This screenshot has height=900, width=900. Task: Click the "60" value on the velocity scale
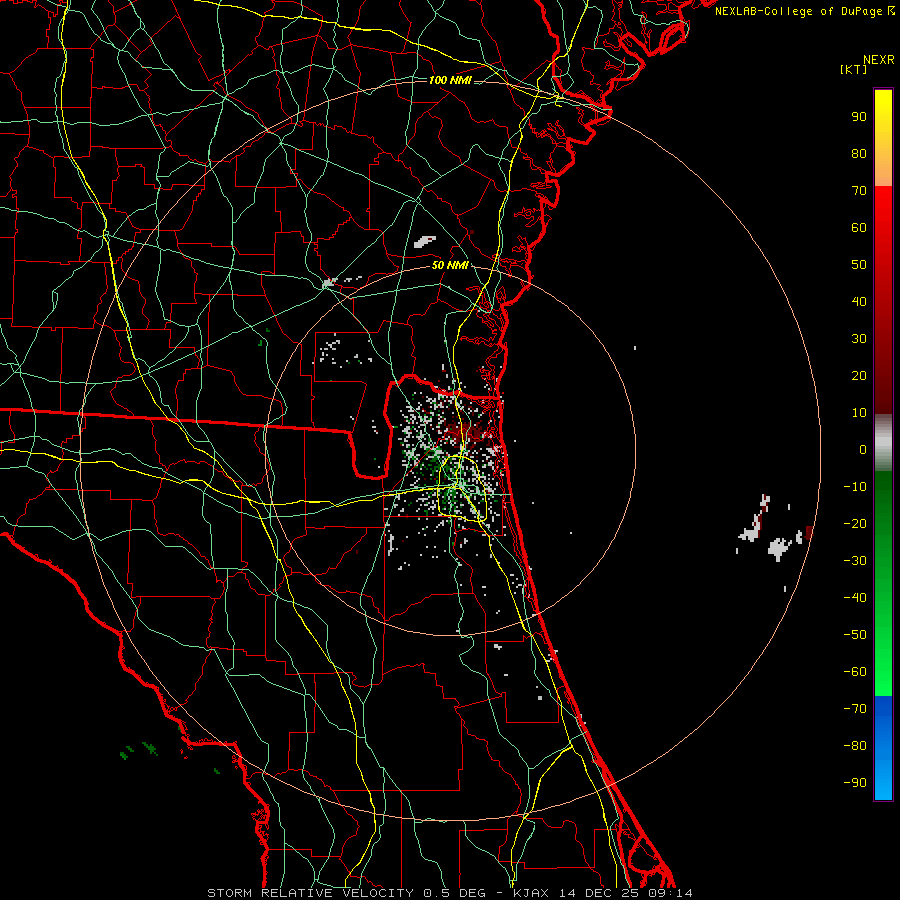coord(859,228)
